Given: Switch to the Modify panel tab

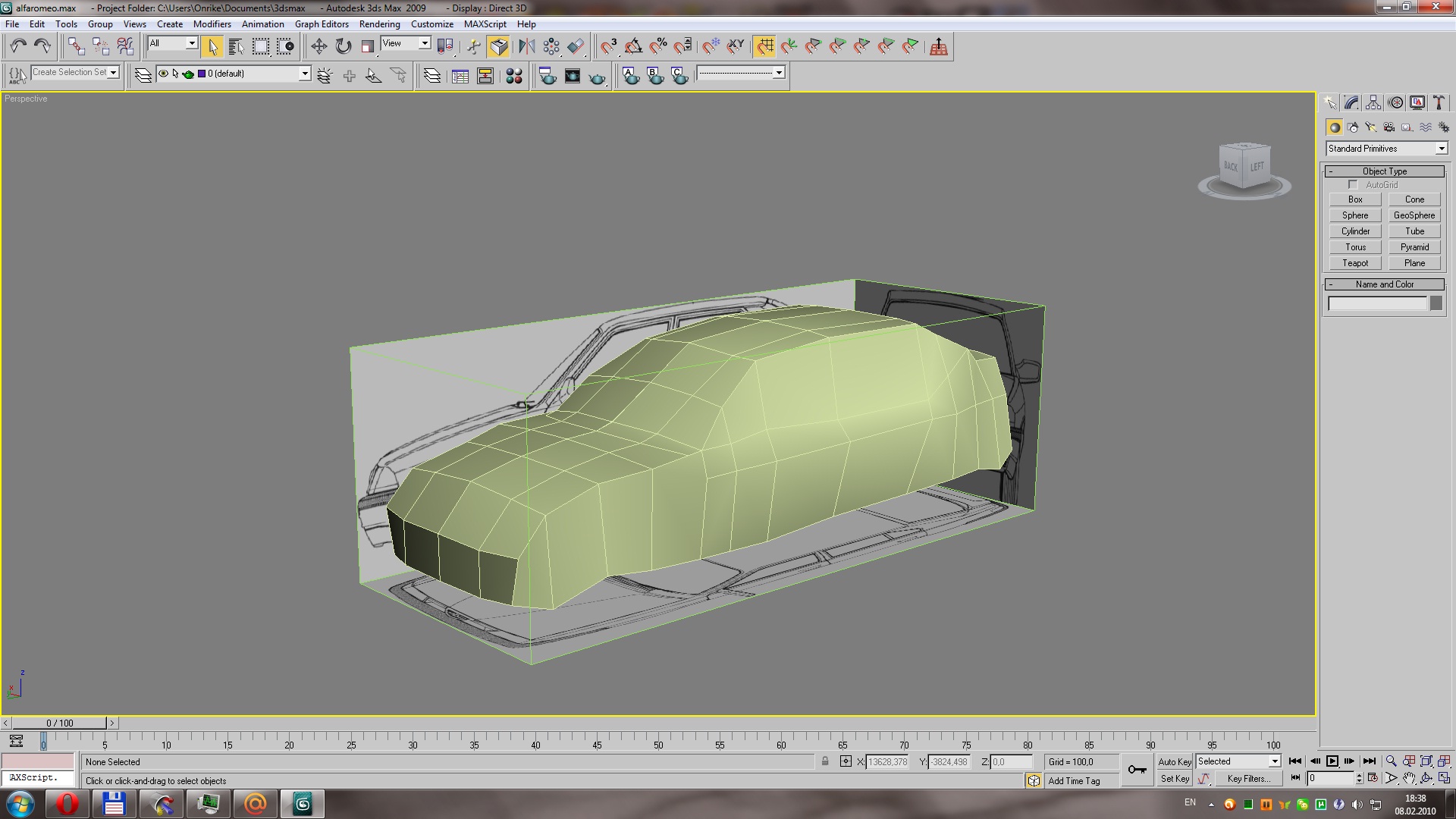Looking at the screenshot, I should [x=1351, y=103].
